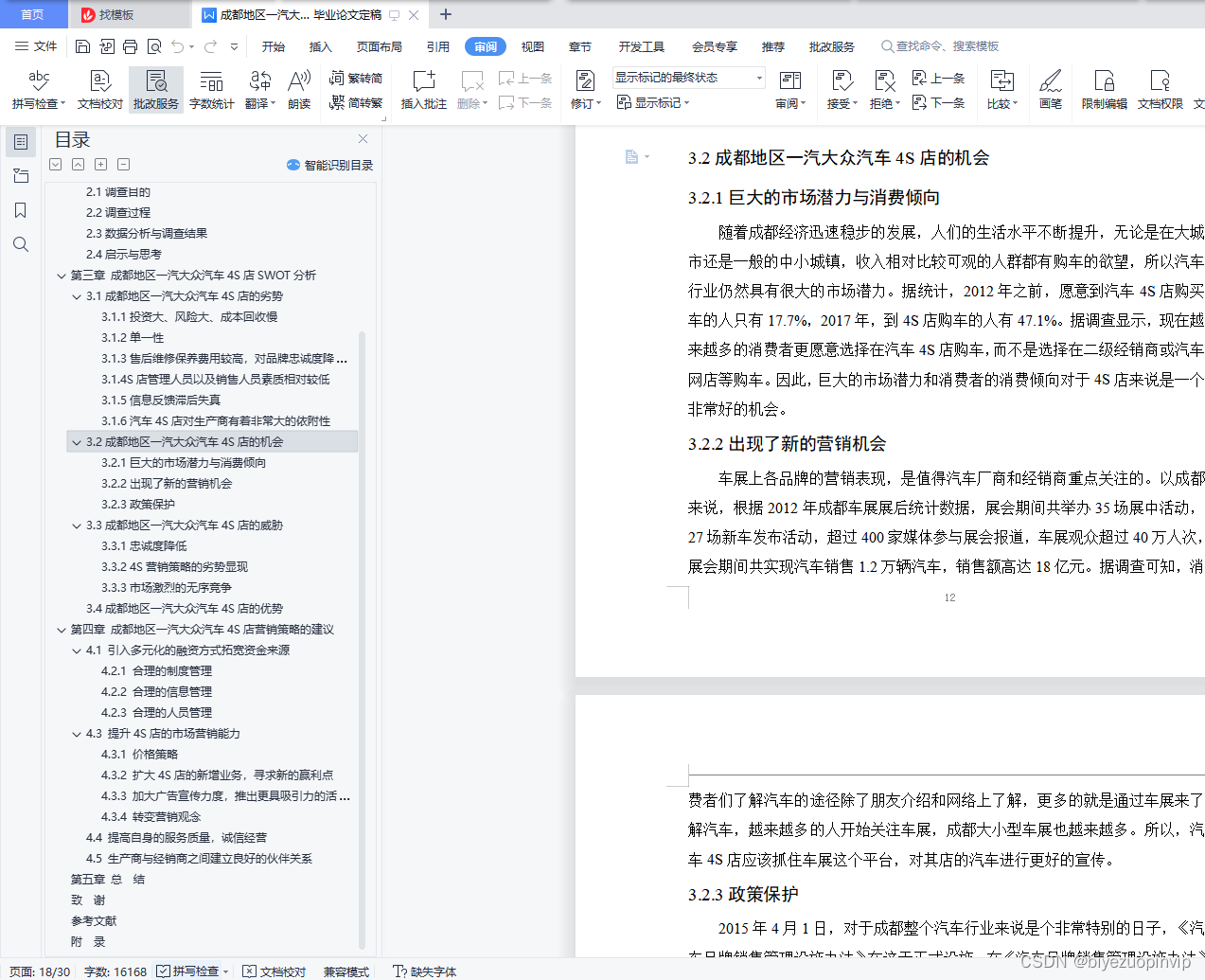Open the outline panel icon in left sidebar
The image size is (1205, 980).
point(20,142)
